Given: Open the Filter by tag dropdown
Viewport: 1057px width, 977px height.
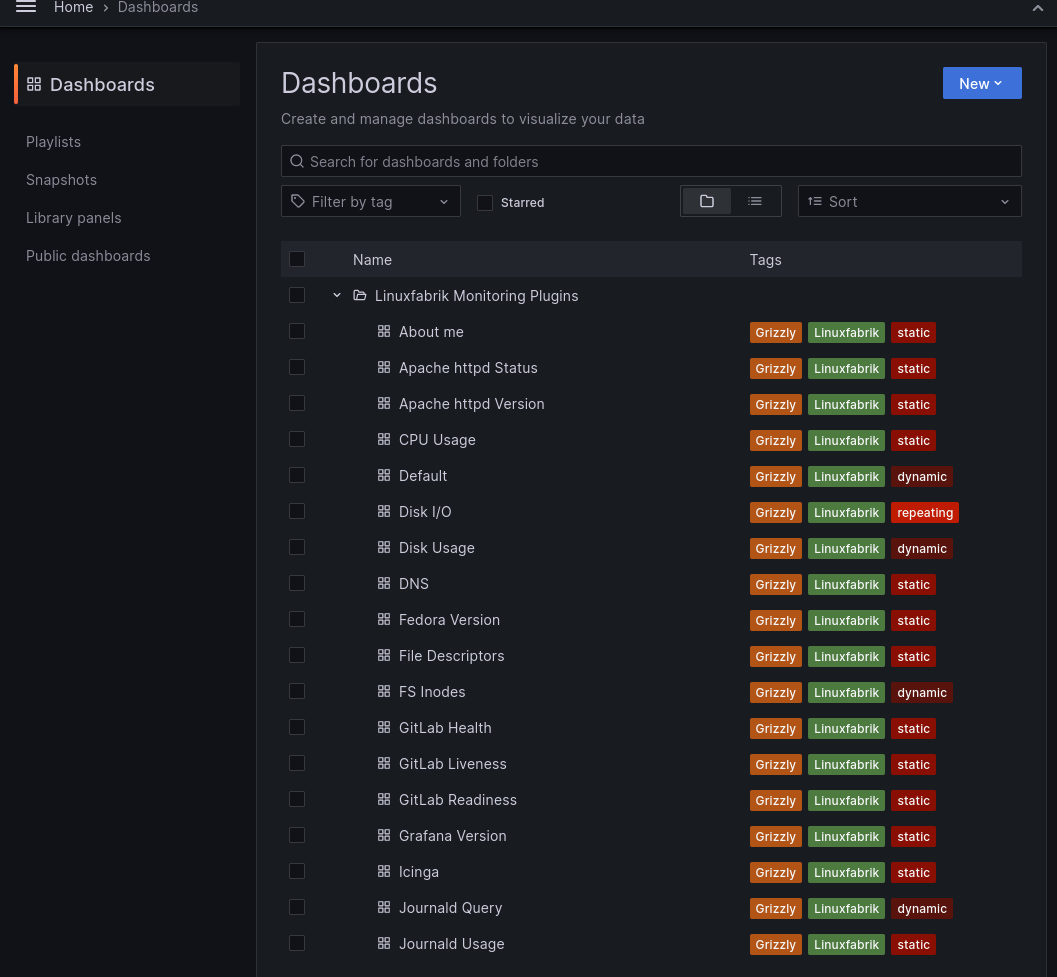Looking at the screenshot, I should point(370,201).
